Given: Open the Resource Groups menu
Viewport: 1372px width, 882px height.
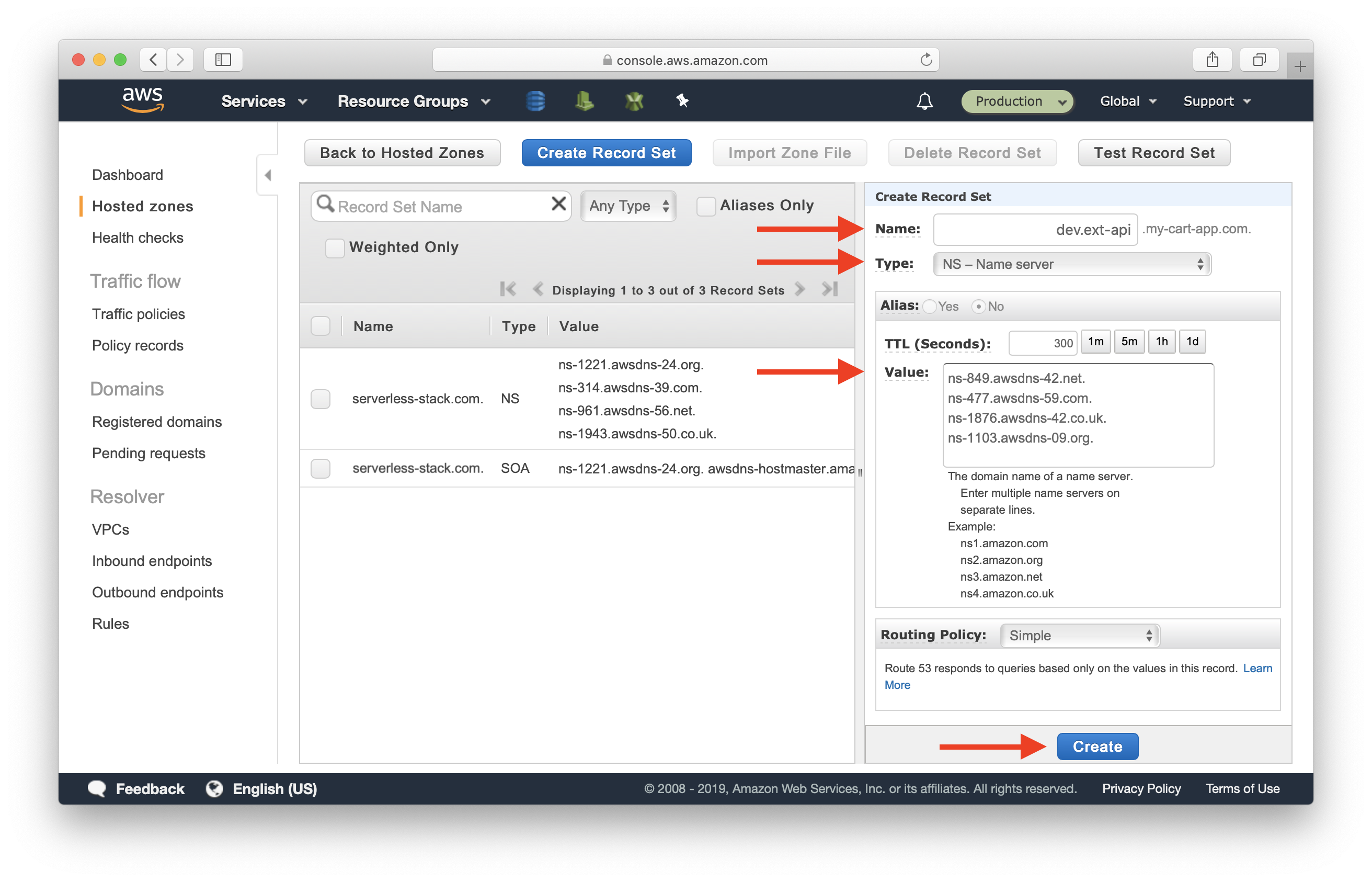Looking at the screenshot, I should click(x=413, y=100).
